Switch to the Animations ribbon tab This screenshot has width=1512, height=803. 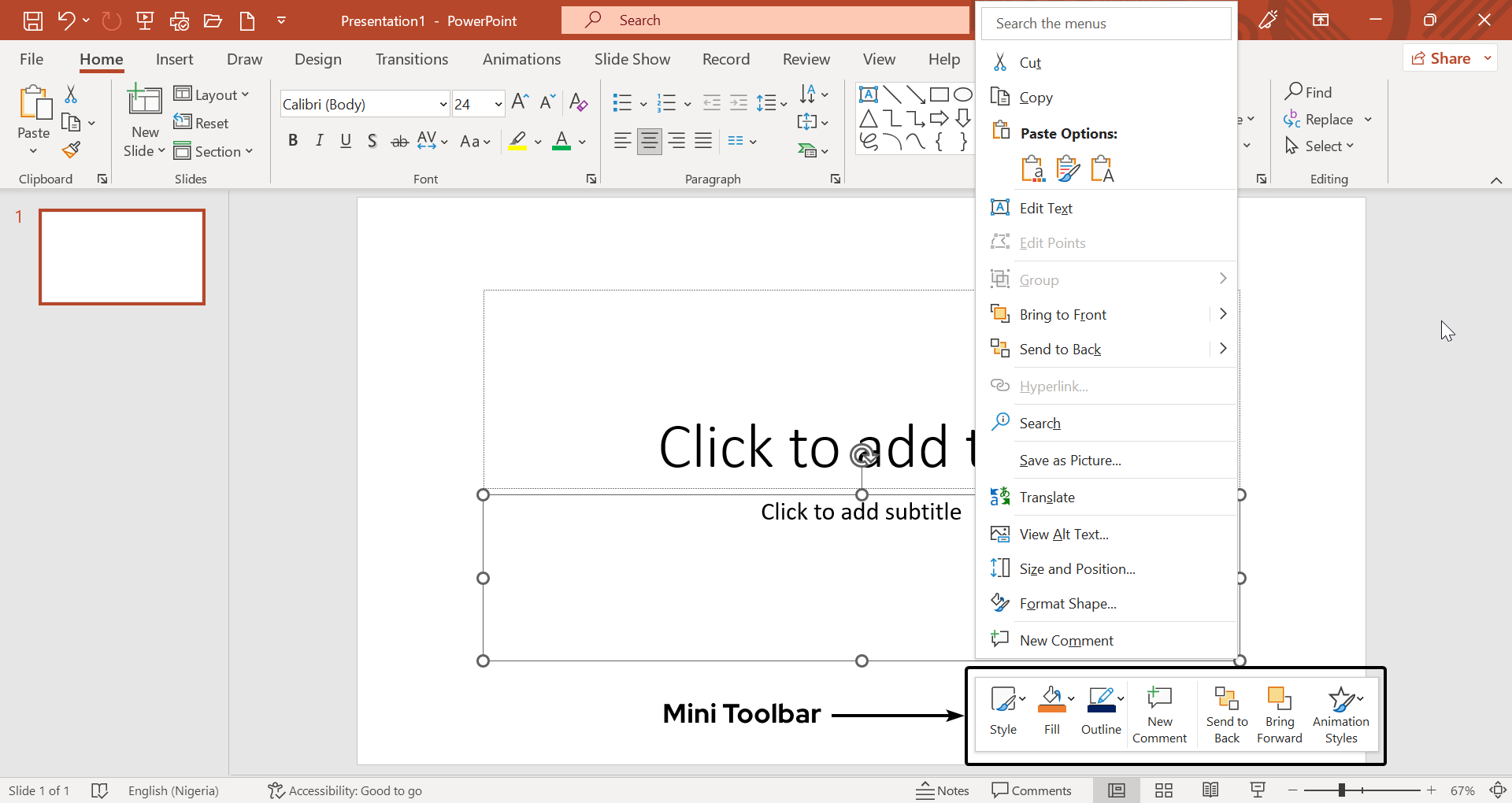(521, 59)
